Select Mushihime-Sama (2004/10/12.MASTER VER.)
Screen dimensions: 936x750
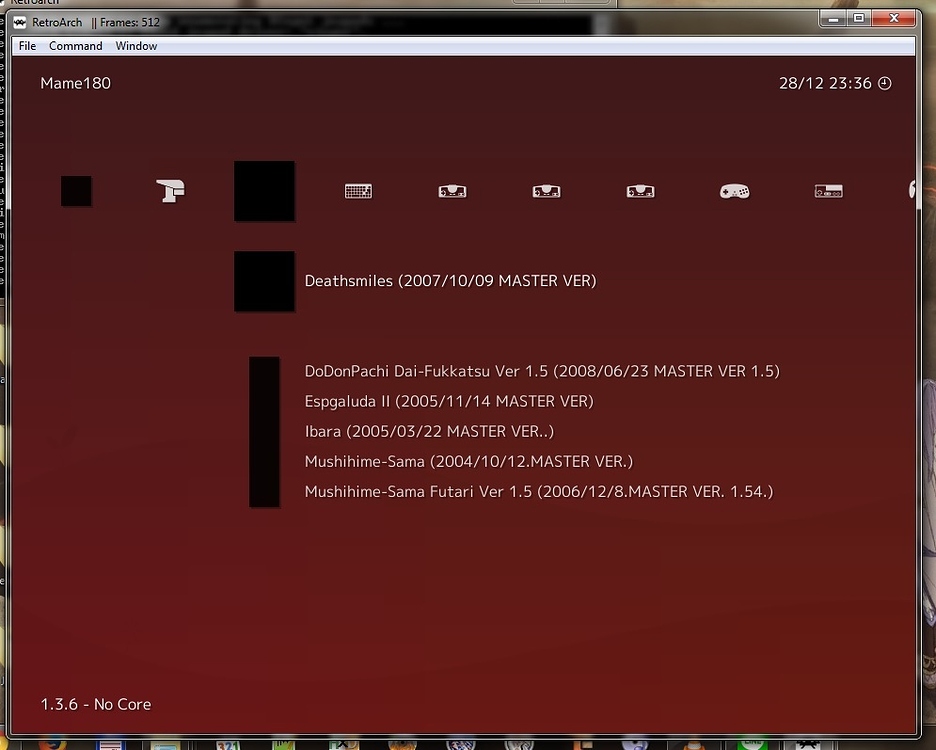pos(469,461)
